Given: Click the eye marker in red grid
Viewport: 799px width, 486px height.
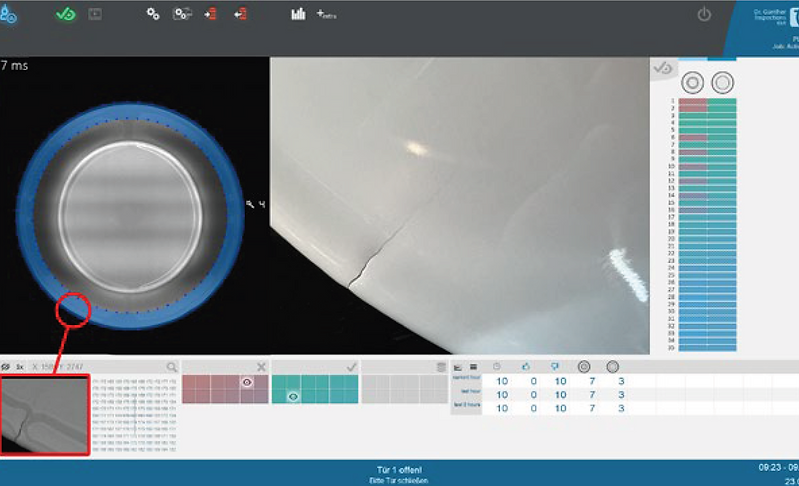Looking at the screenshot, I should tap(247, 382).
